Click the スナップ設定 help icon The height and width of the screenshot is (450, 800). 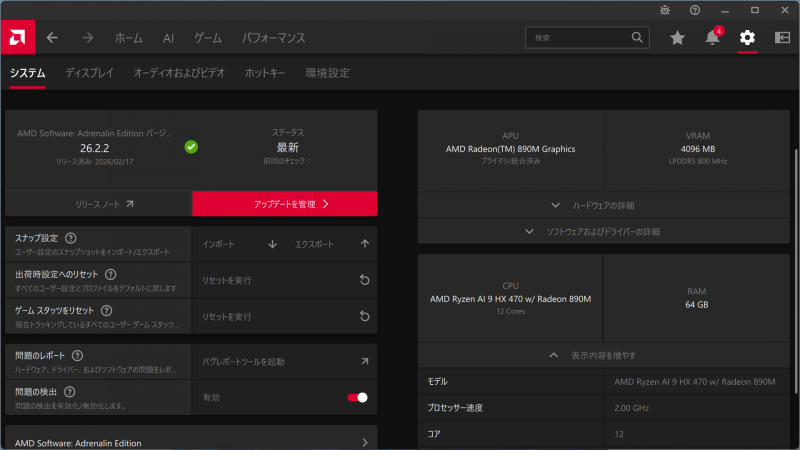click(x=70, y=238)
